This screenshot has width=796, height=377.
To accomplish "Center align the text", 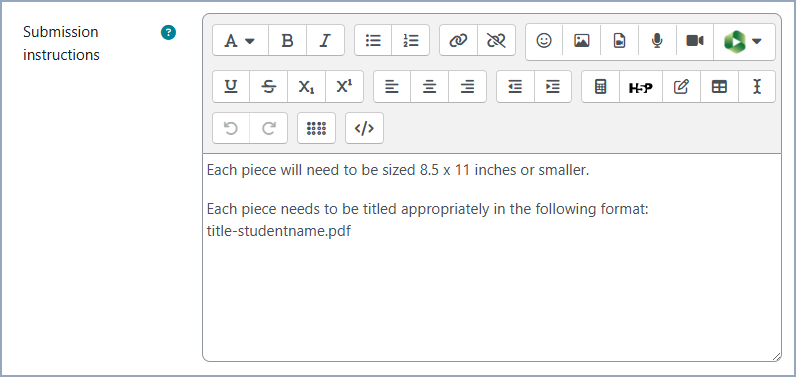I will click(x=429, y=87).
